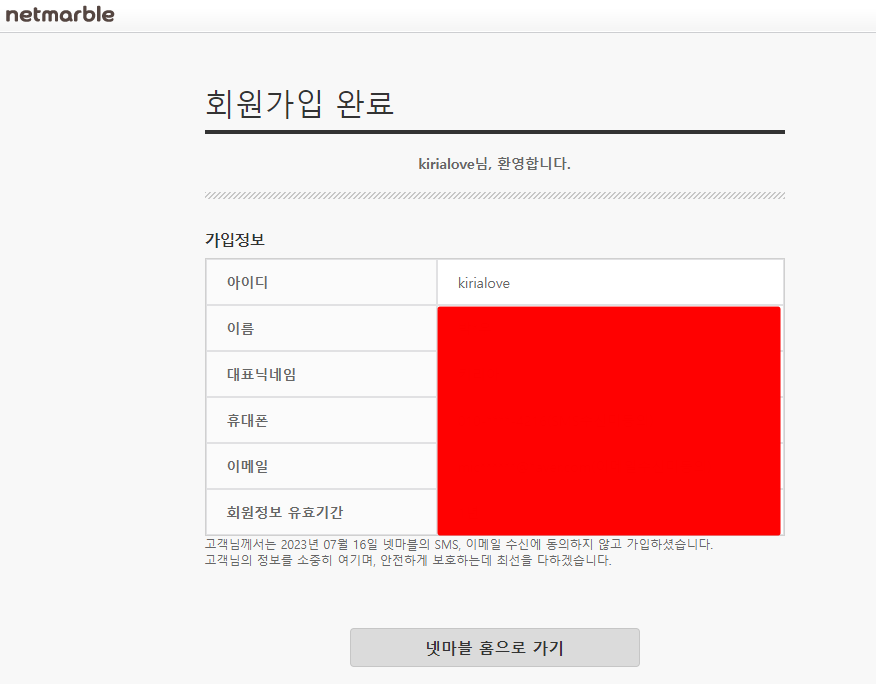
Task: Click the 이메일 row label
Action: pos(247,466)
